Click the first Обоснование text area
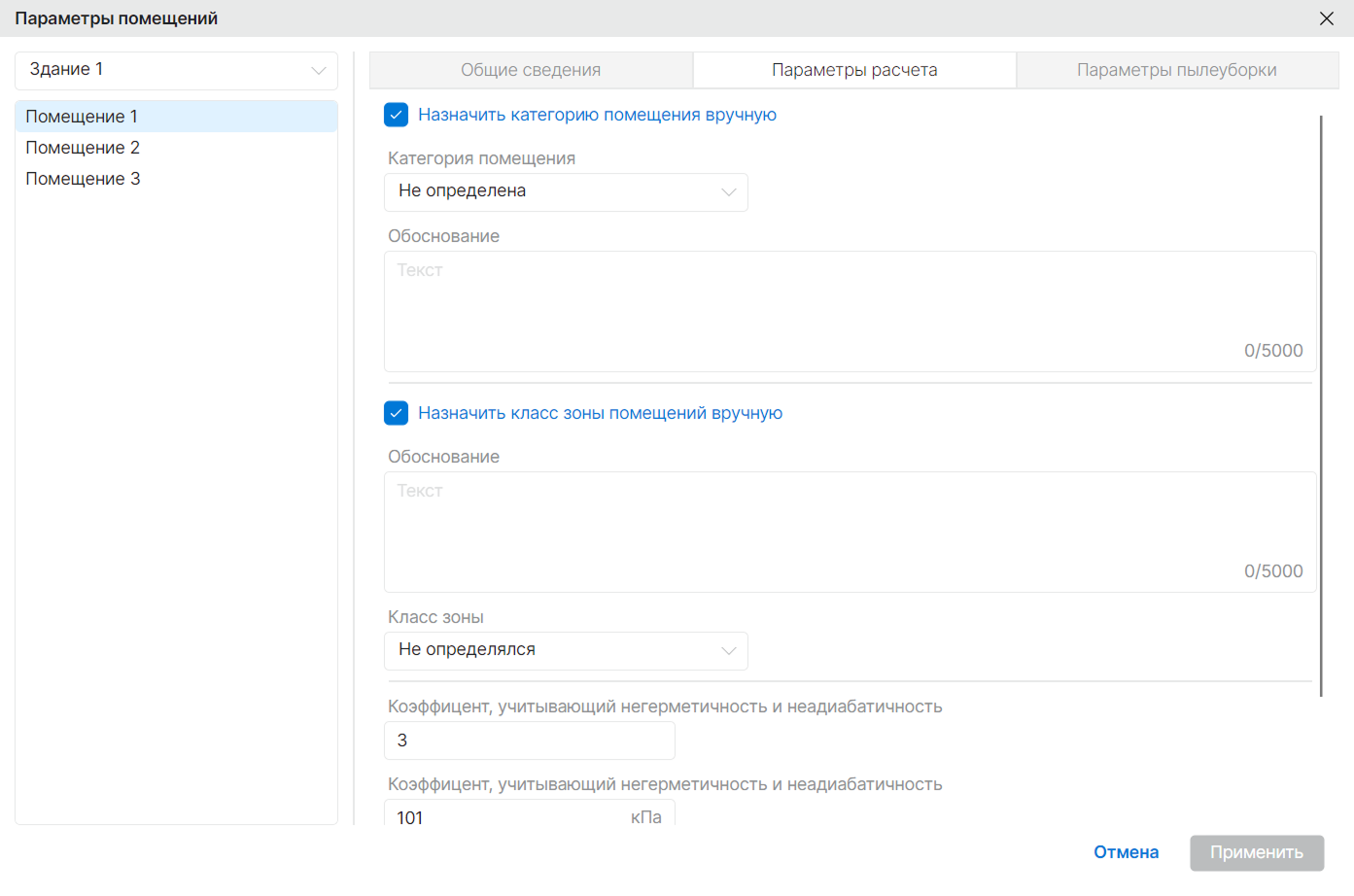The height and width of the screenshot is (896, 1354). point(850,311)
